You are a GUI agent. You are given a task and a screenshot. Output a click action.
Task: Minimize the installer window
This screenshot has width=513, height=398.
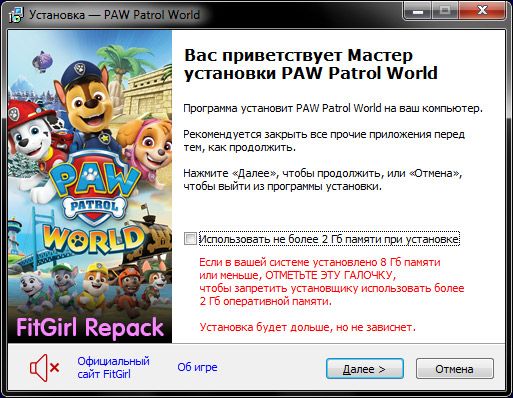pos(418,12)
